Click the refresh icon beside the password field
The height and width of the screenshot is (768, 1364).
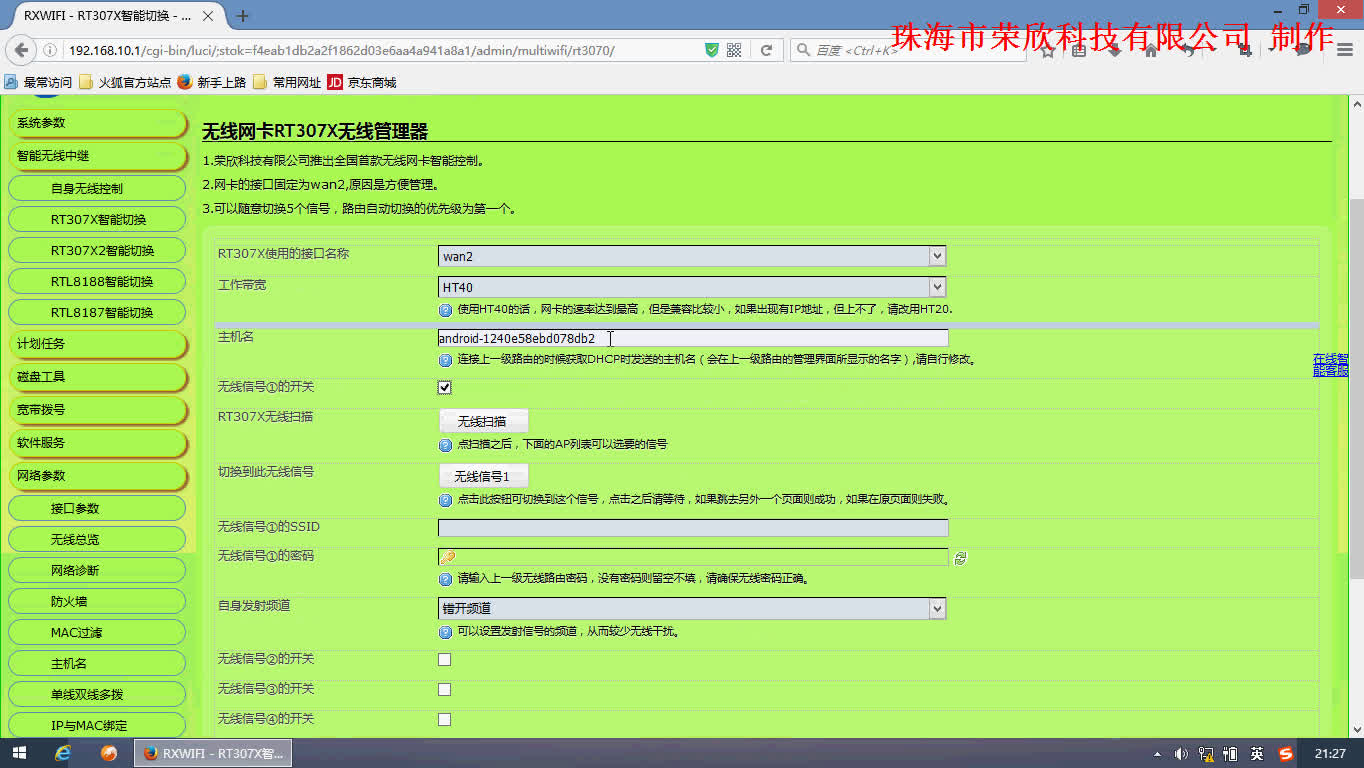(x=960, y=558)
